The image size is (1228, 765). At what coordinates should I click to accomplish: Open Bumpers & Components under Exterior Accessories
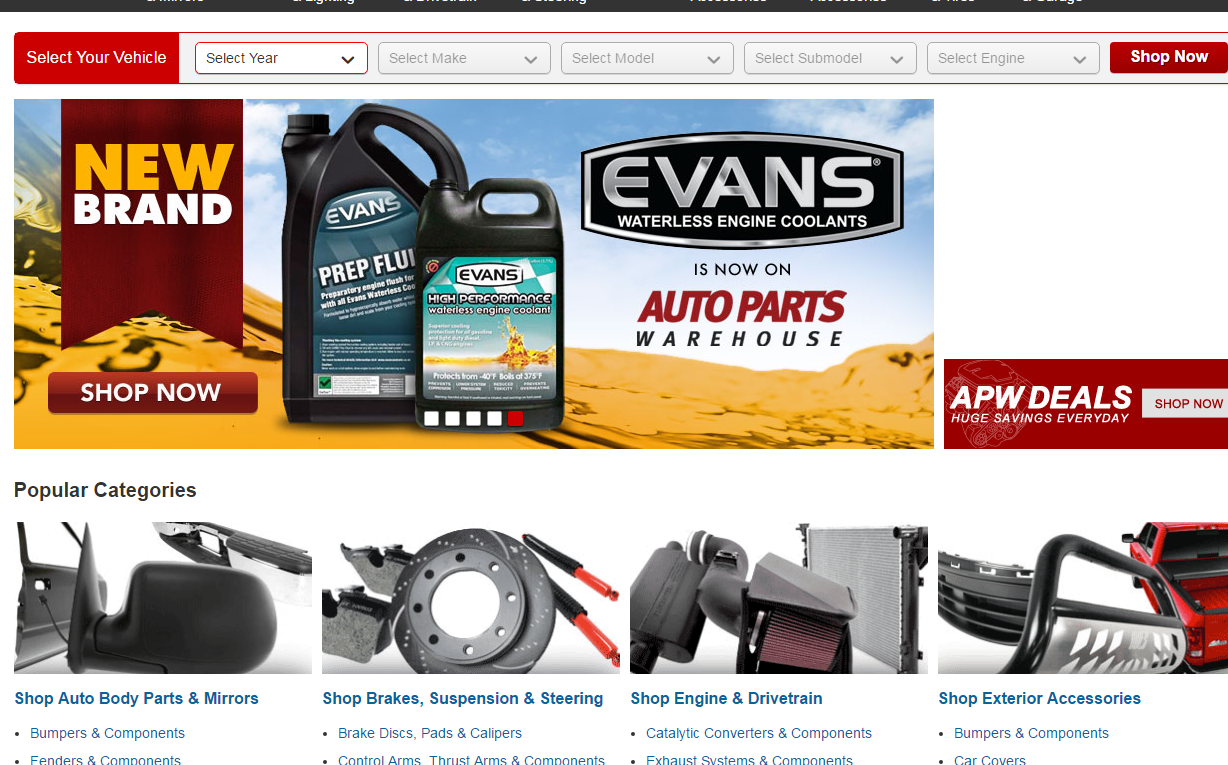(x=1032, y=733)
